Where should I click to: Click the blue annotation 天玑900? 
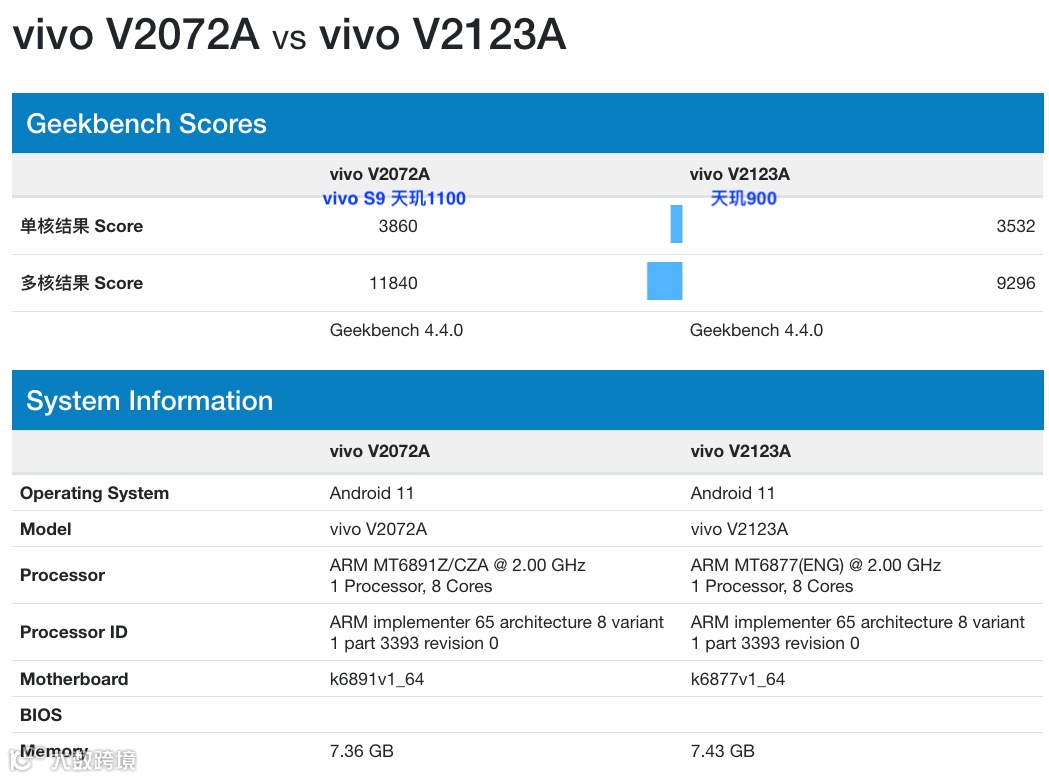click(743, 198)
